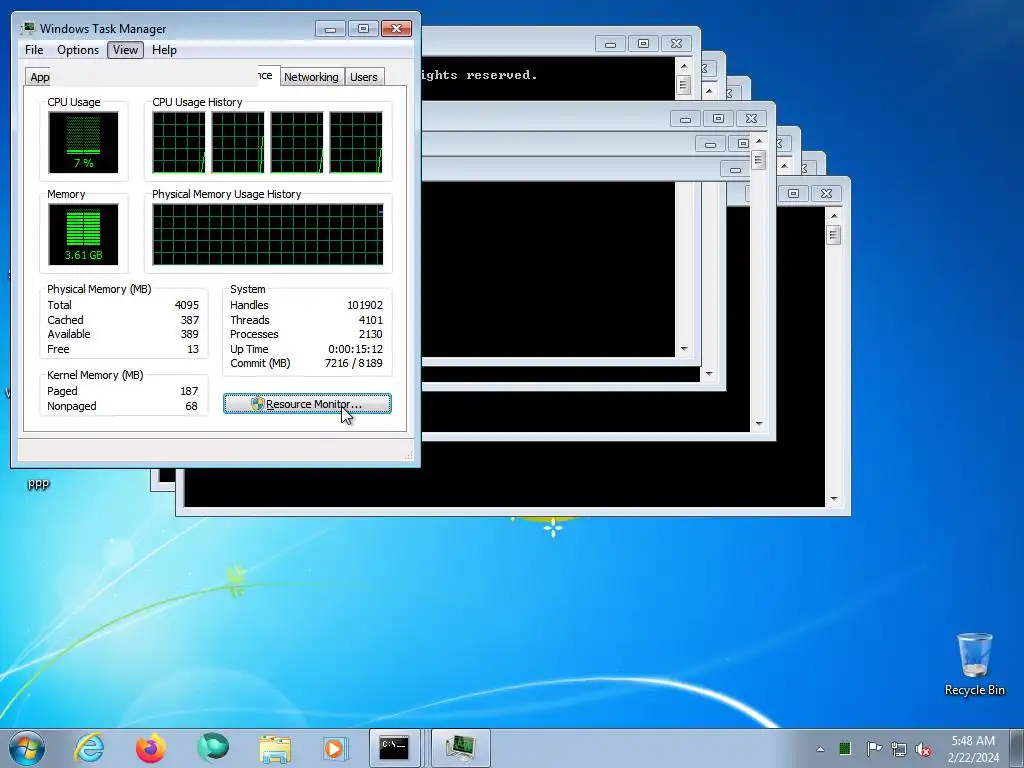Image resolution: width=1024 pixels, height=768 pixels.
Task: Click the Available memory value 389
Action: coord(189,334)
